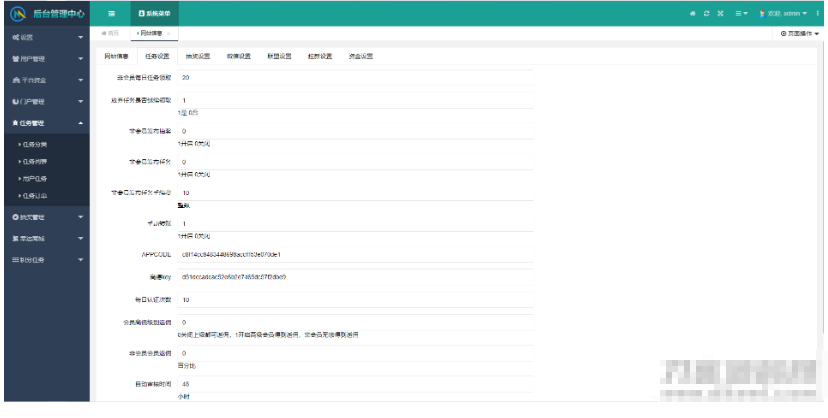Click the 后台管理中心 title
Image resolution: width=828 pixels, height=418 pixels.
(x=59, y=14)
